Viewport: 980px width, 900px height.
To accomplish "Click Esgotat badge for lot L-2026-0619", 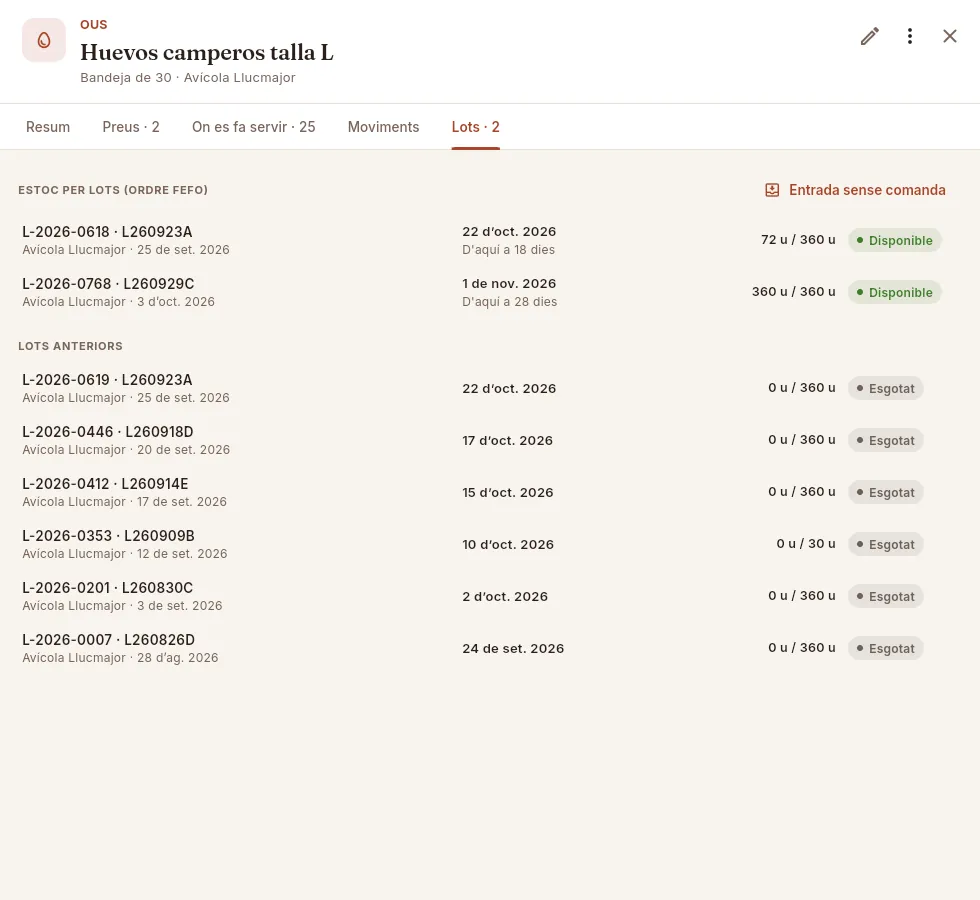I will (x=885, y=389).
